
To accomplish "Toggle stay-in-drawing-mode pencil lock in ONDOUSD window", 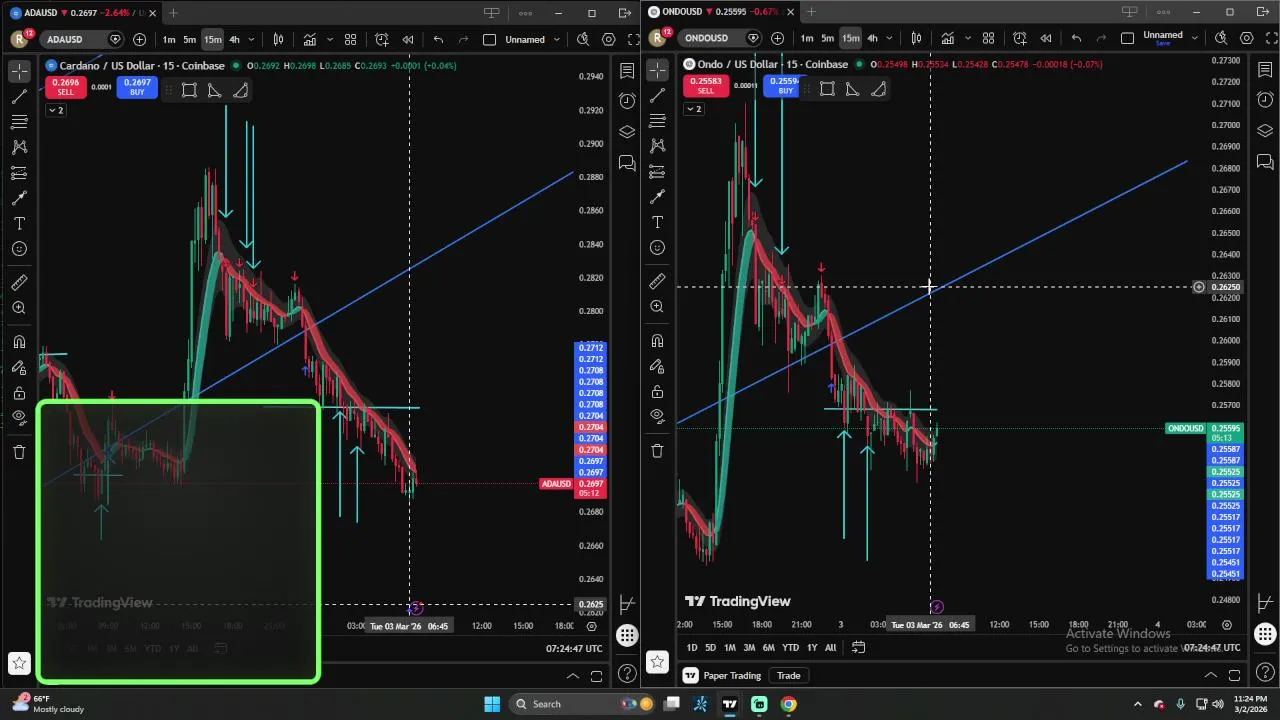I will pyautogui.click(x=657, y=367).
